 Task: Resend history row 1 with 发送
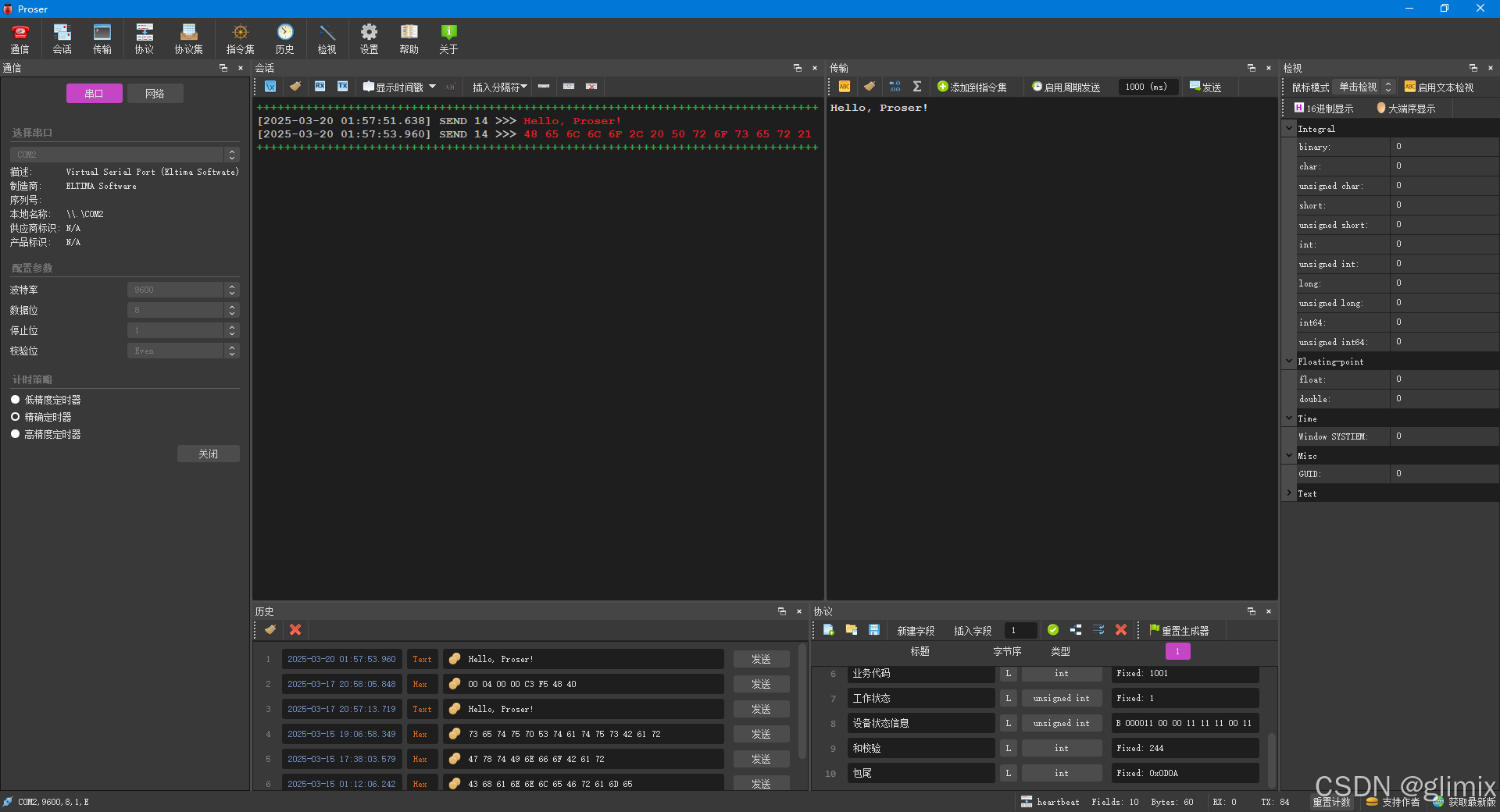coord(761,659)
